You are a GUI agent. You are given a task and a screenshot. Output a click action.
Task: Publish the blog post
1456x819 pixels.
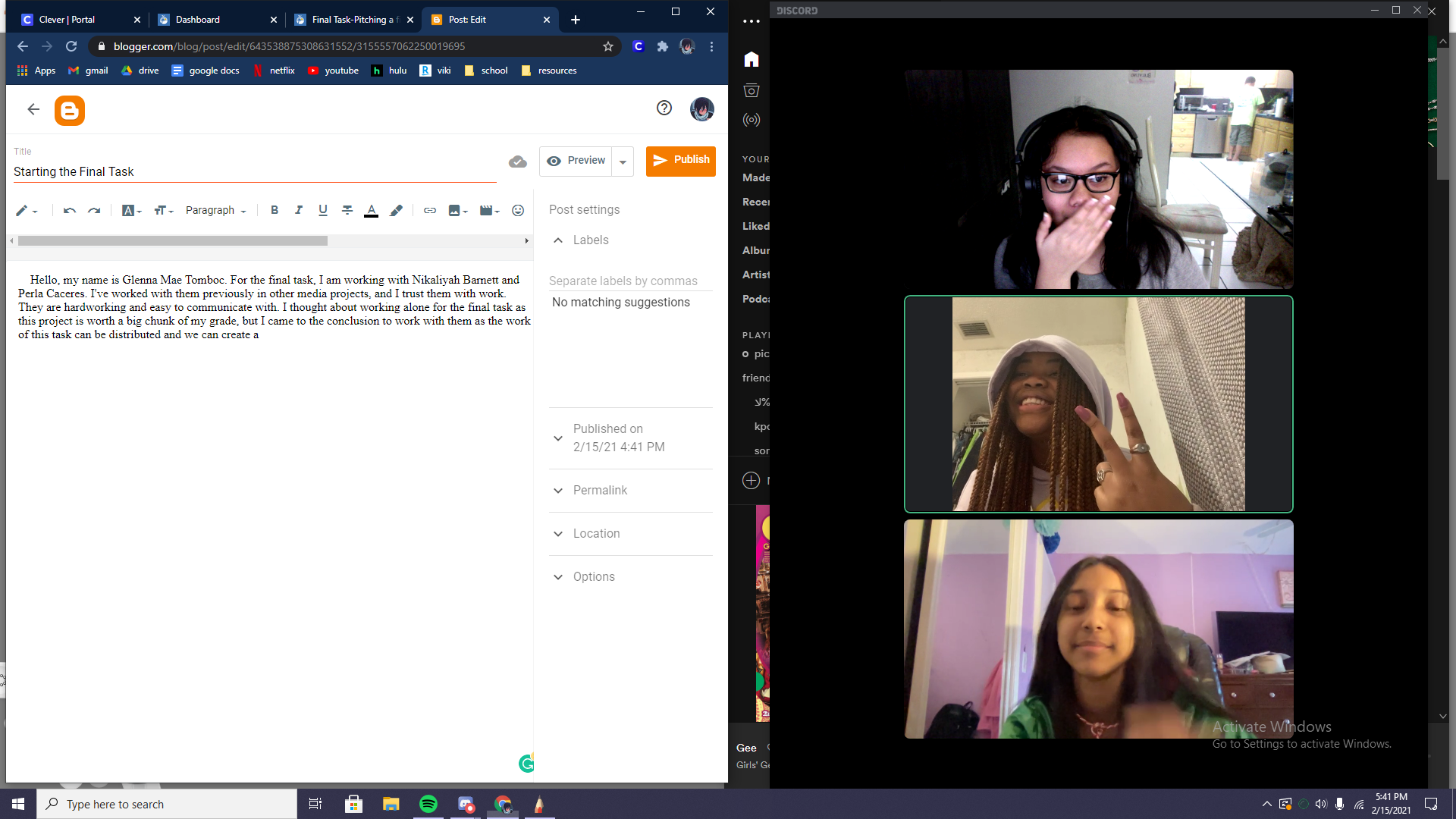pyautogui.click(x=680, y=160)
